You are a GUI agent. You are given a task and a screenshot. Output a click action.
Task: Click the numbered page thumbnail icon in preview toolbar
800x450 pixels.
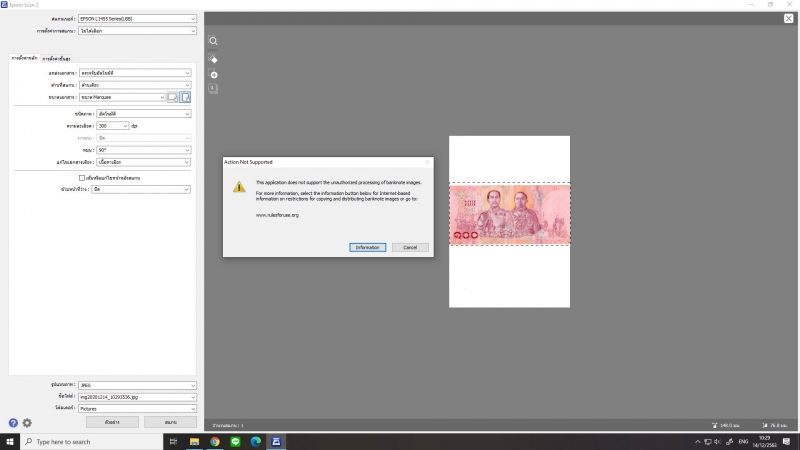[x=213, y=88]
